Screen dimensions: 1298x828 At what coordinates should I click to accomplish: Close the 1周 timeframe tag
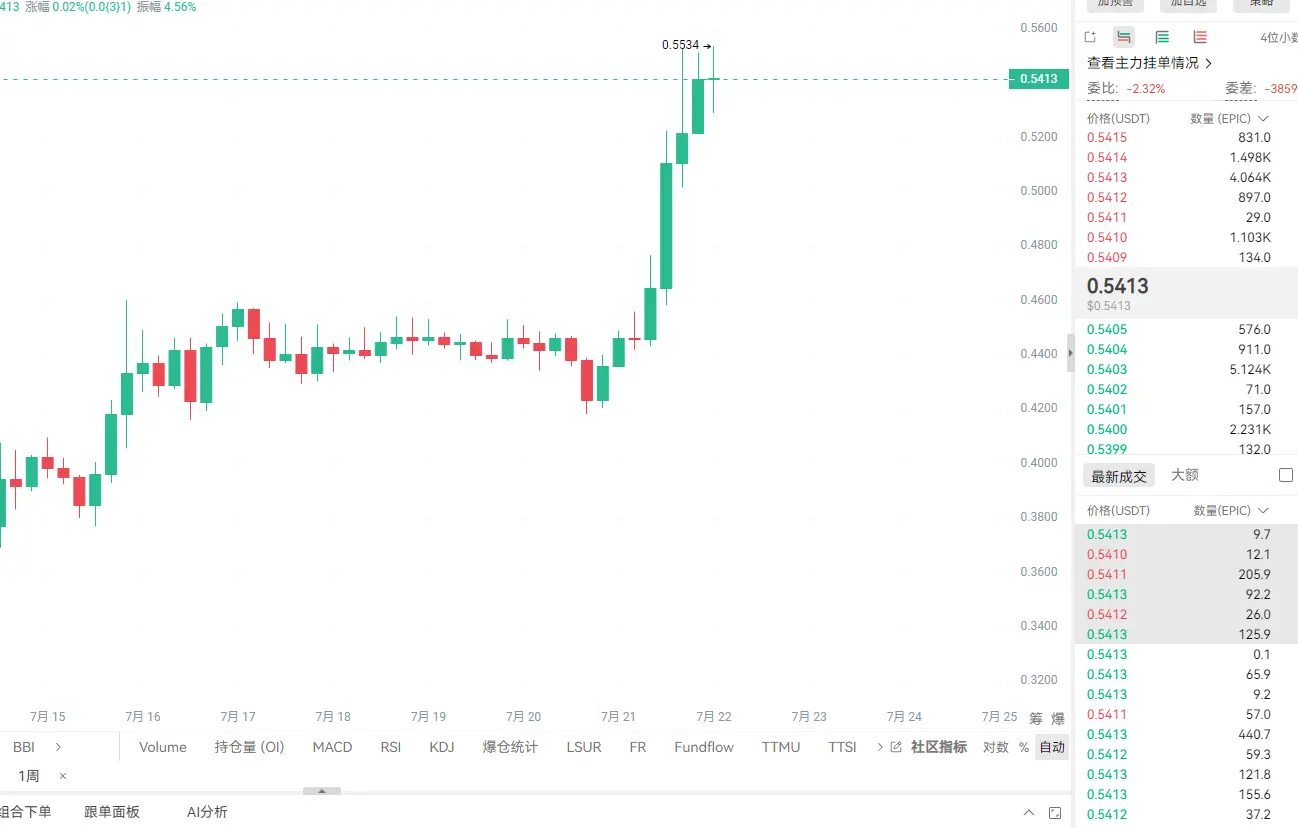tap(63, 776)
